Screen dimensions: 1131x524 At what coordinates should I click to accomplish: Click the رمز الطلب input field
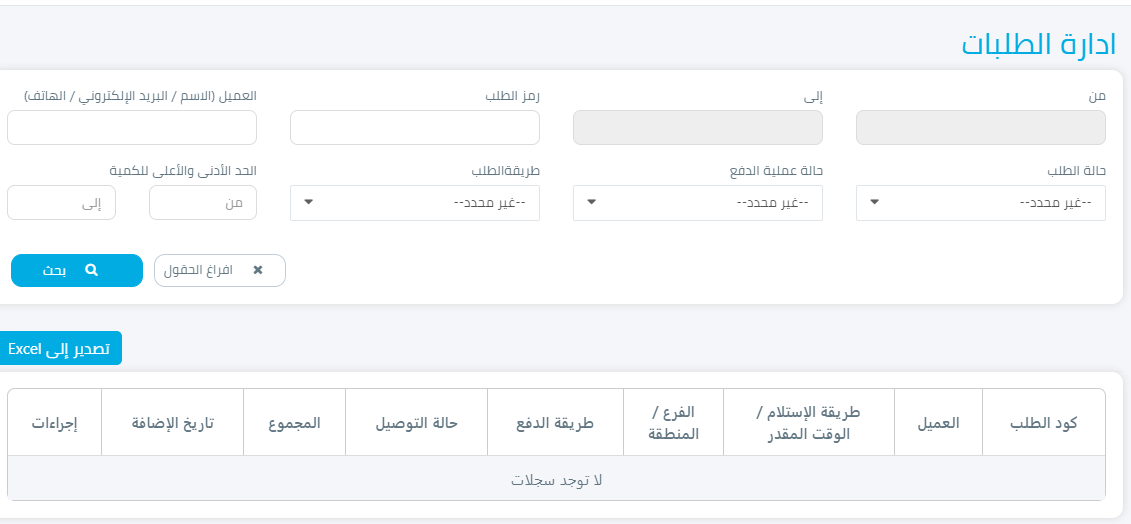(415, 128)
